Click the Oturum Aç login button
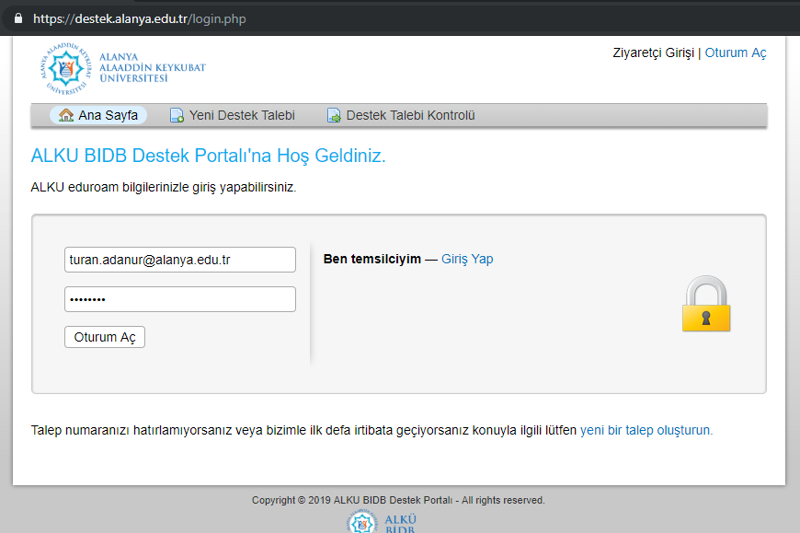 pos(105,337)
